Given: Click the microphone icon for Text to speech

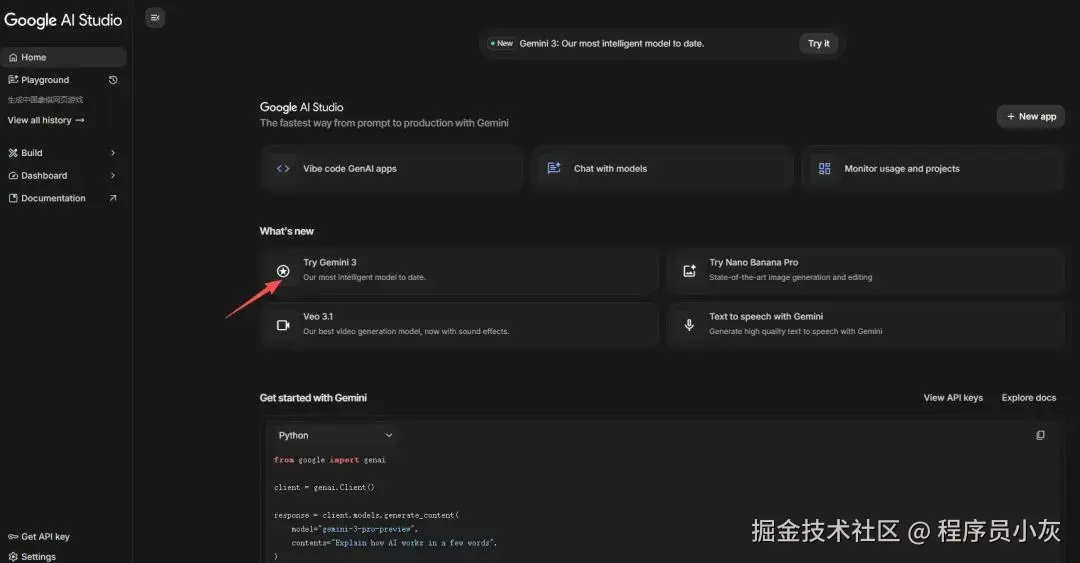Looking at the screenshot, I should (689, 325).
